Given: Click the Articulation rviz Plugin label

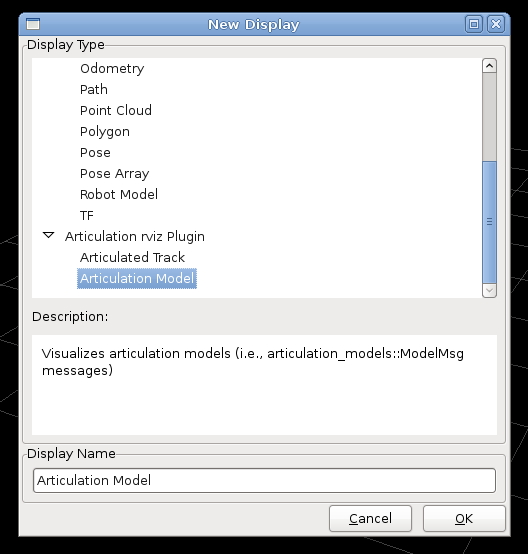Looking at the screenshot, I should pyautogui.click(x=135, y=236).
